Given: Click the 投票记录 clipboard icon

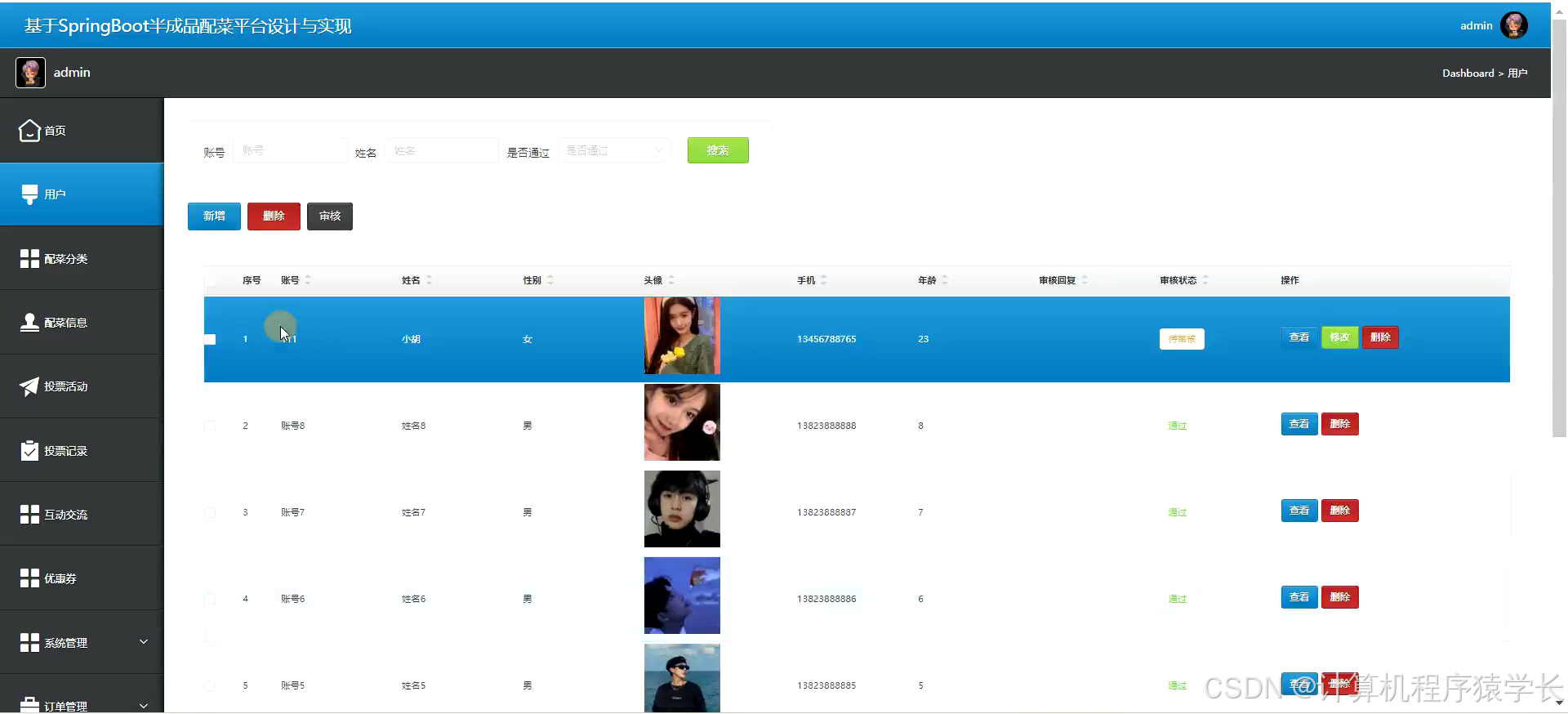Looking at the screenshot, I should [x=29, y=450].
